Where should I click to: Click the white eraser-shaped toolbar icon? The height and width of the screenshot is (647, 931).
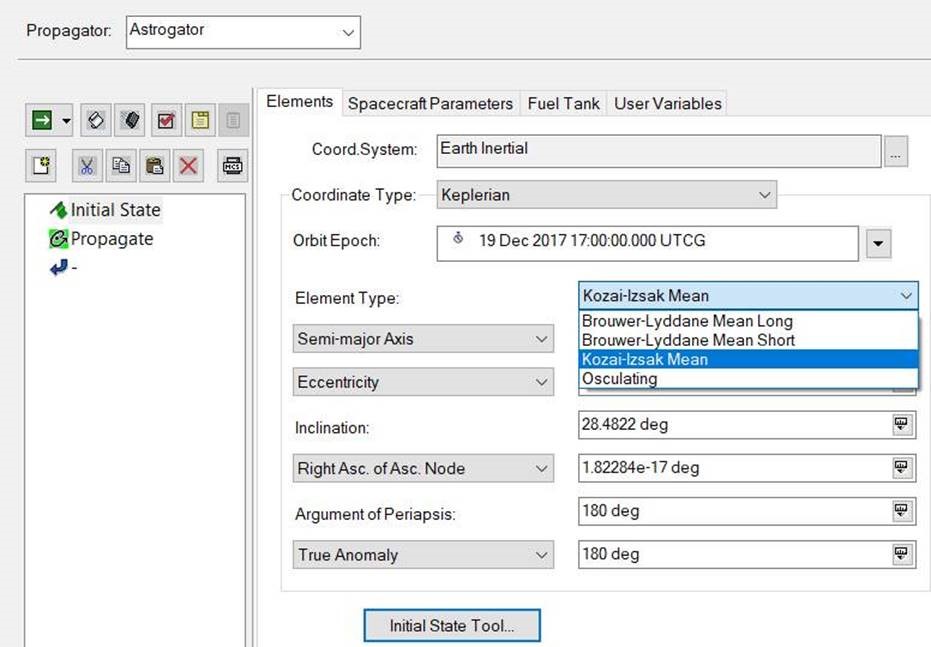point(95,121)
